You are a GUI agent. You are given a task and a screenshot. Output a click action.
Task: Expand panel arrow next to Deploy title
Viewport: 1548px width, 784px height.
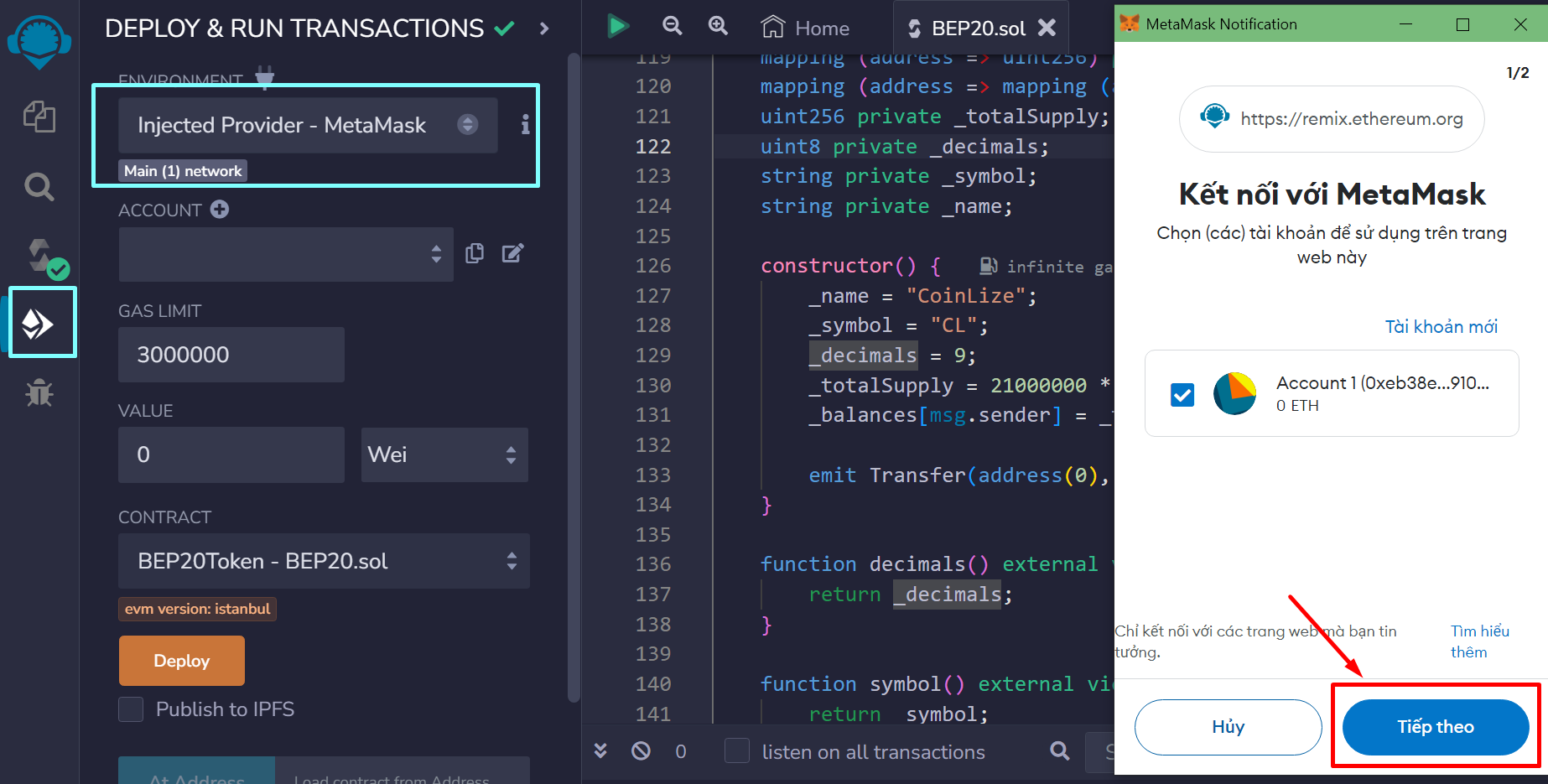(544, 29)
